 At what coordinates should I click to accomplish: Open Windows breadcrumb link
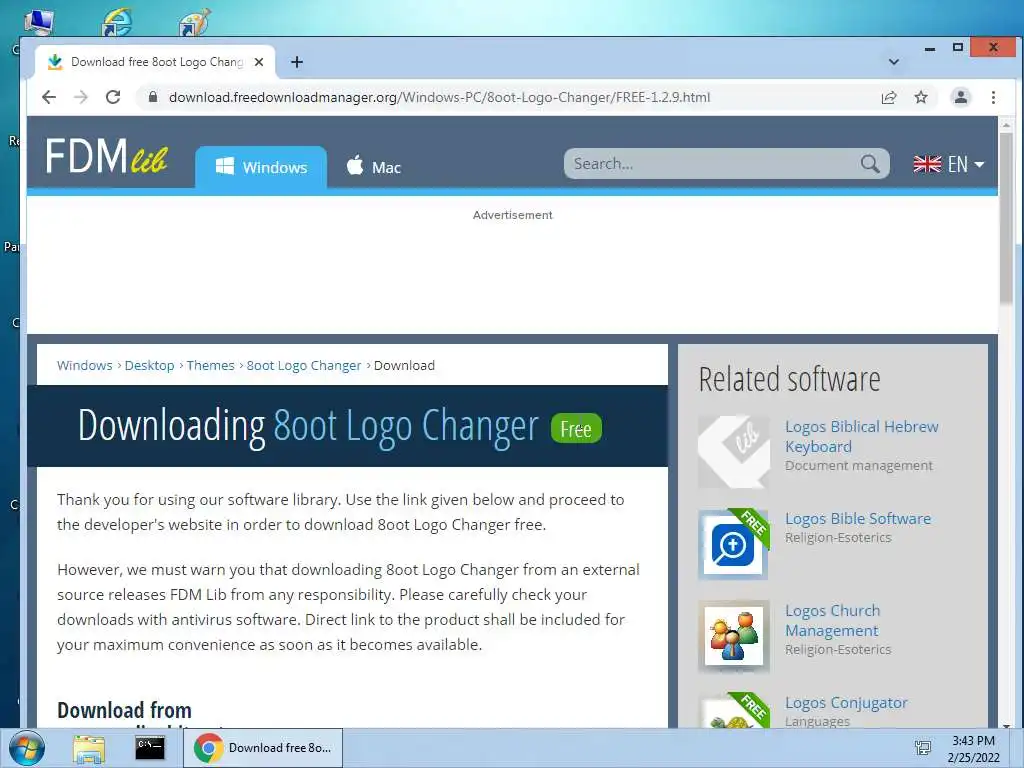pyautogui.click(x=84, y=366)
